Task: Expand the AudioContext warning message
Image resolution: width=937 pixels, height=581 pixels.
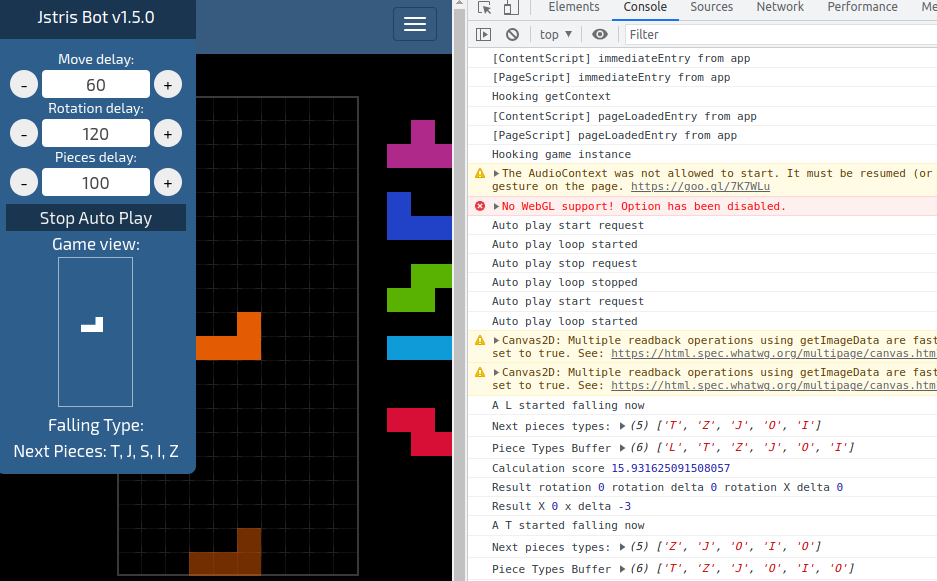Action: 496,173
